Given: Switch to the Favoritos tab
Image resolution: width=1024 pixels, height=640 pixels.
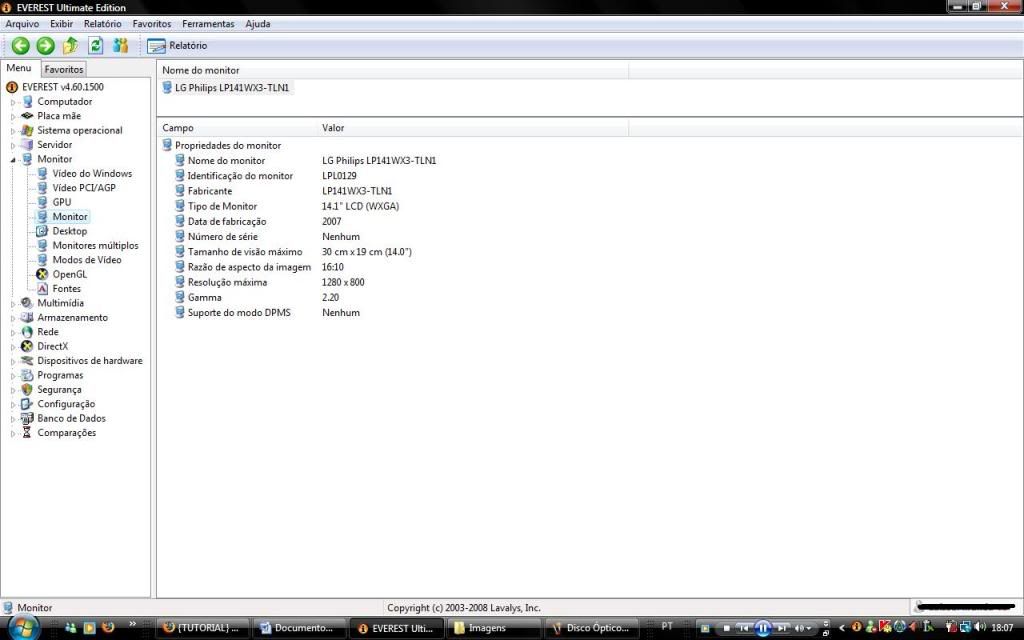Looking at the screenshot, I should pyautogui.click(x=63, y=68).
